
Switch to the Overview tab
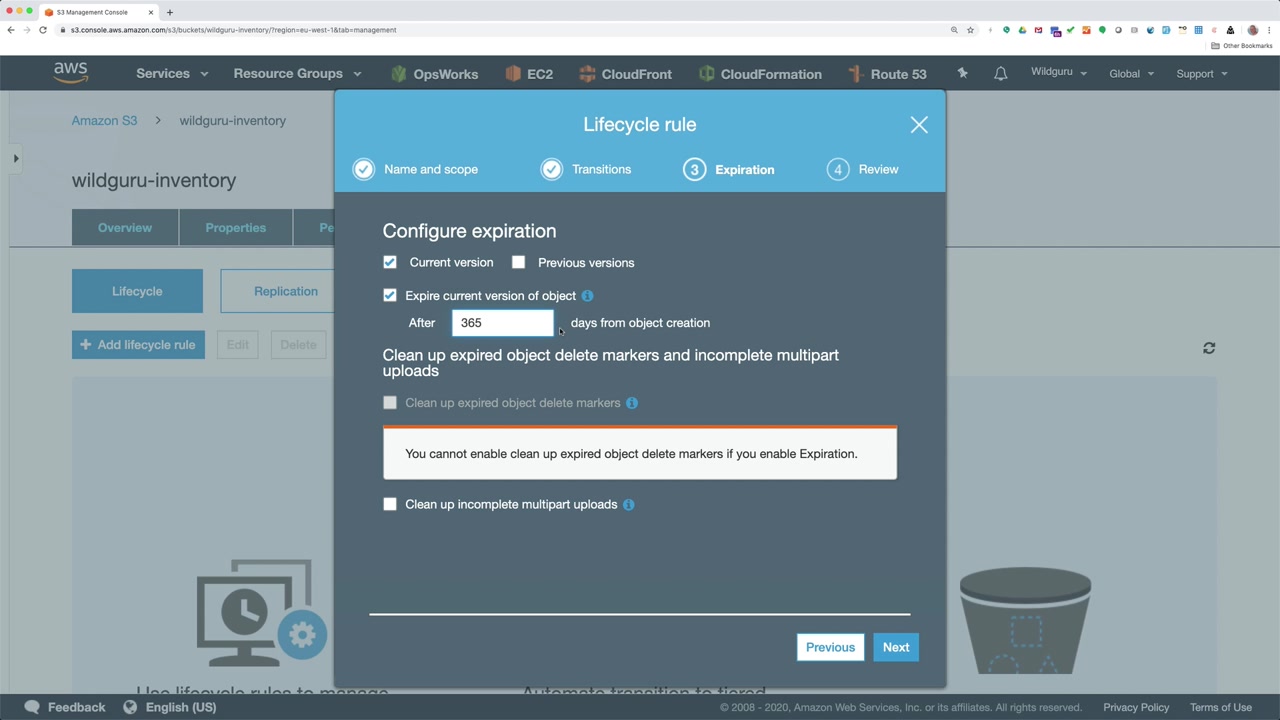(x=125, y=228)
